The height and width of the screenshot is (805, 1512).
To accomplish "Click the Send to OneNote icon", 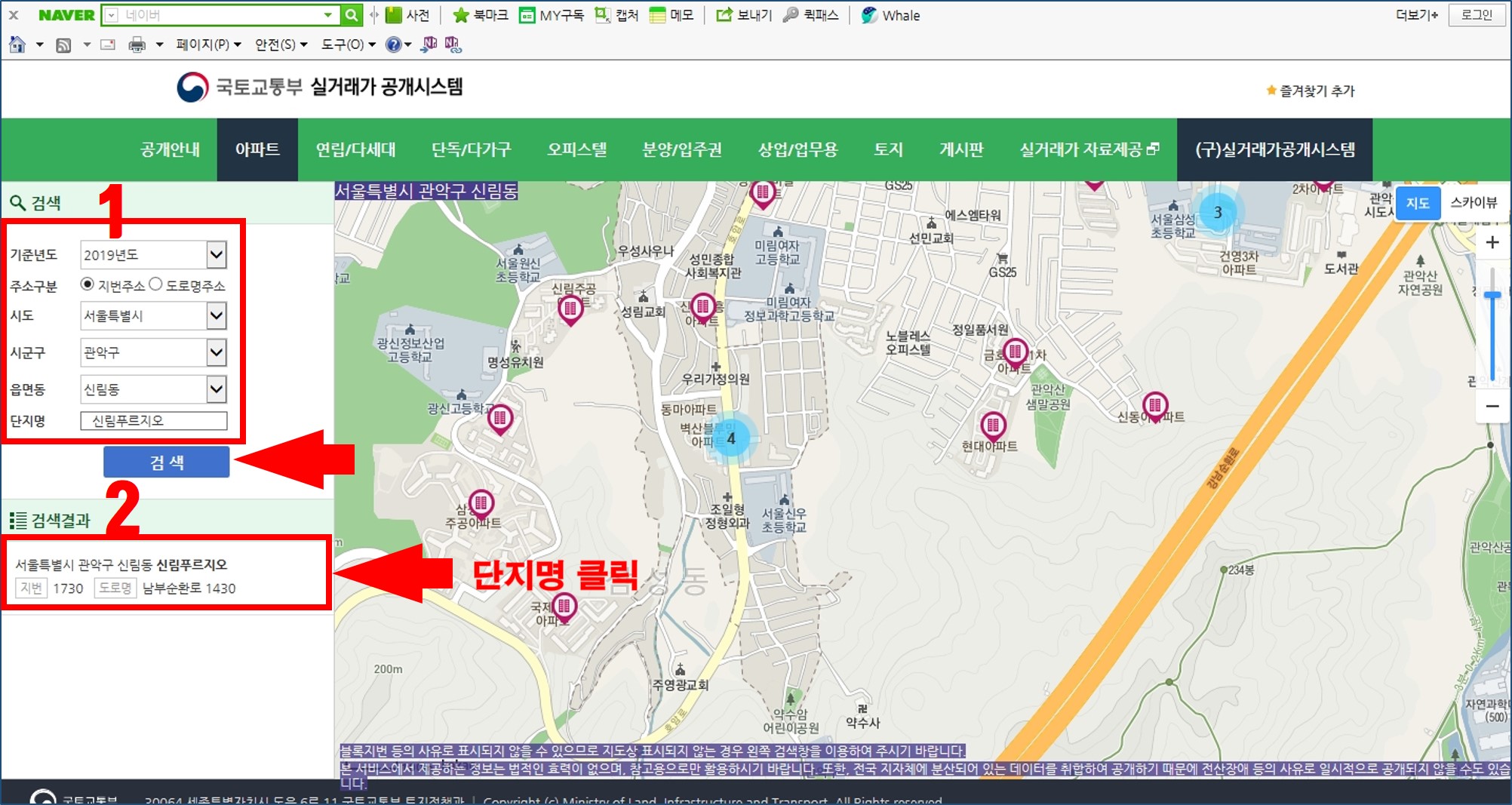I will (429, 45).
